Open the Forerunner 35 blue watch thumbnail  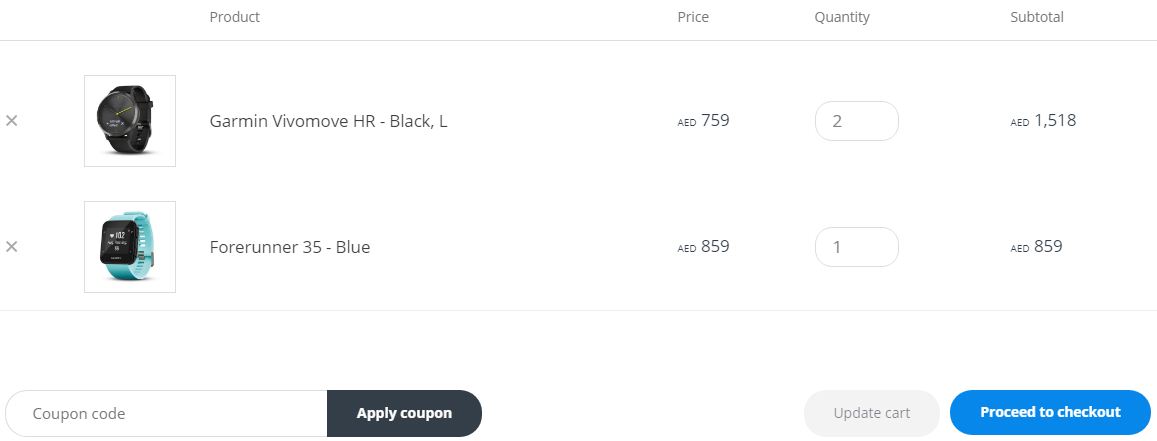click(x=130, y=247)
